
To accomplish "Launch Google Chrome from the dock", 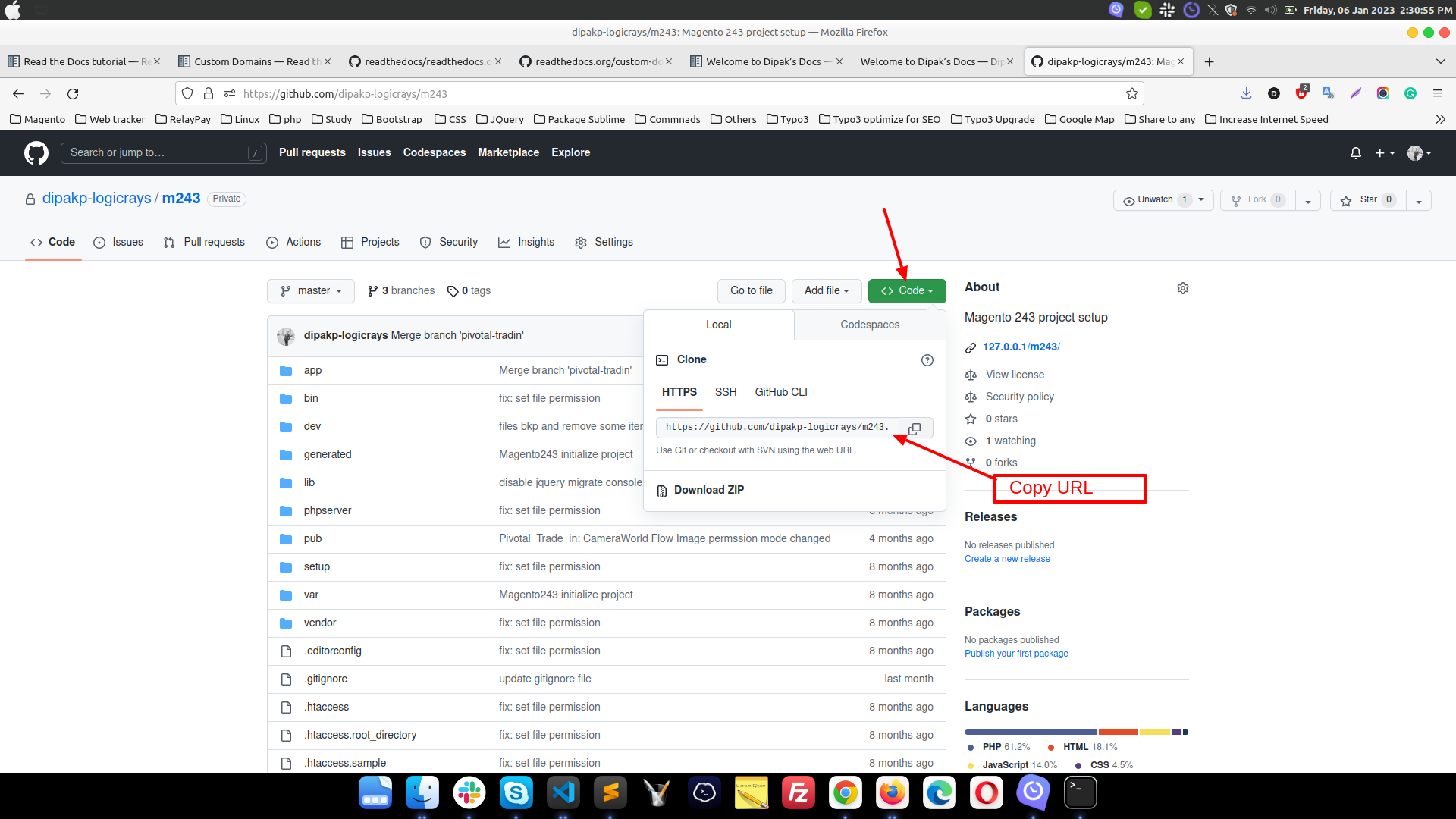I will 846,793.
